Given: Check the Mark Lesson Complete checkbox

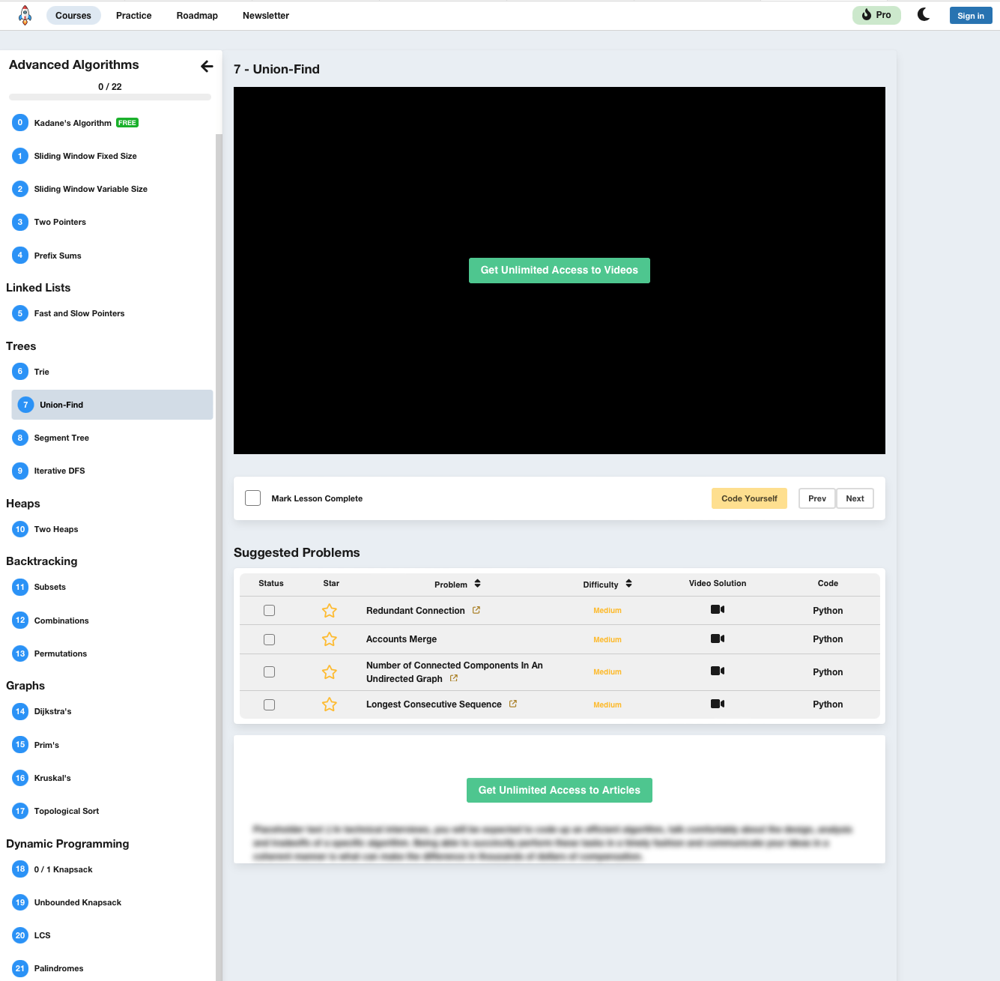Looking at the screenshot, I should (x=253, y=498).
